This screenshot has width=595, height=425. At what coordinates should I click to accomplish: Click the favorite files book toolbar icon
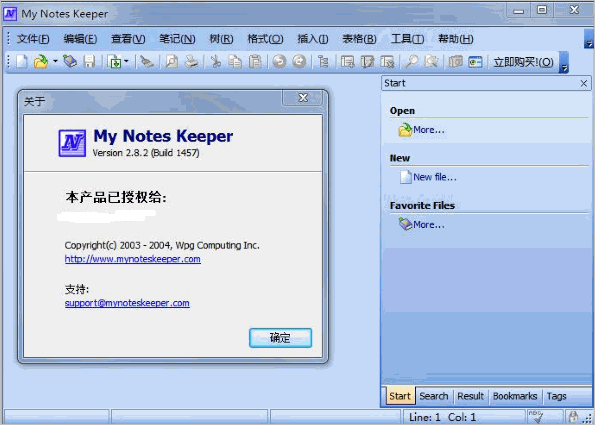click(x=70, y=61)
